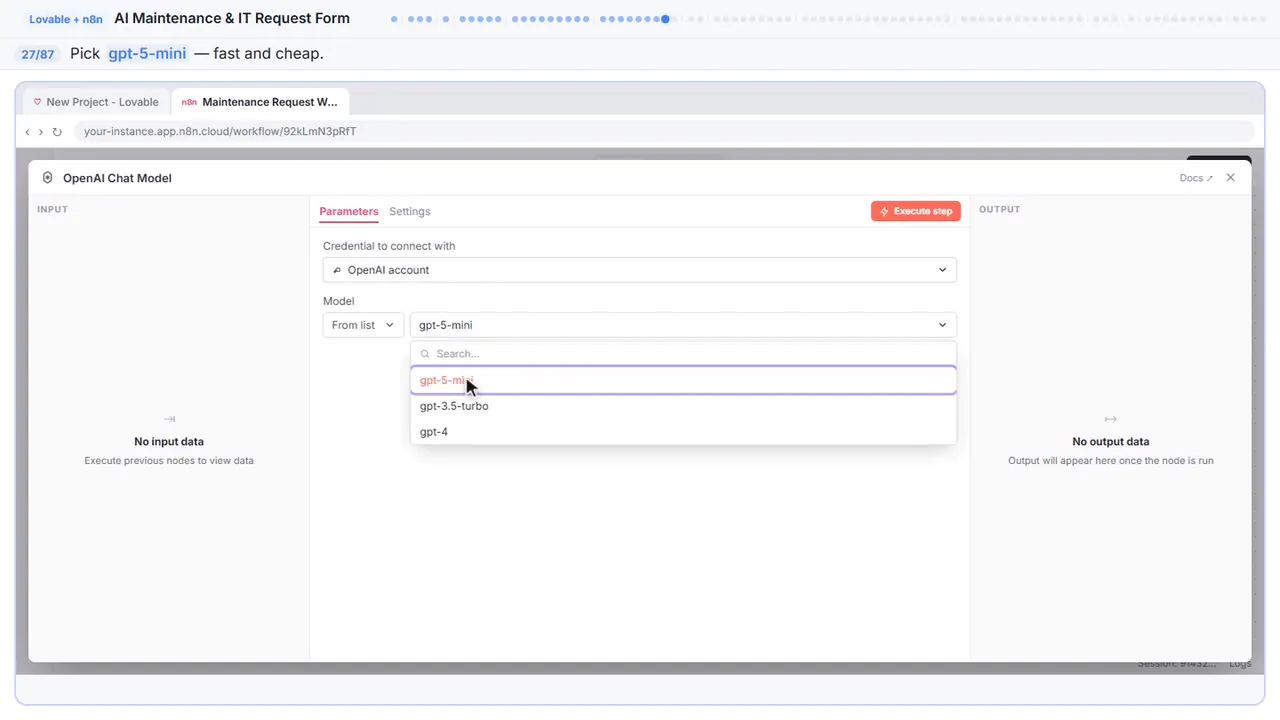Open the From list mode dropdown

(x=363, y=325)
